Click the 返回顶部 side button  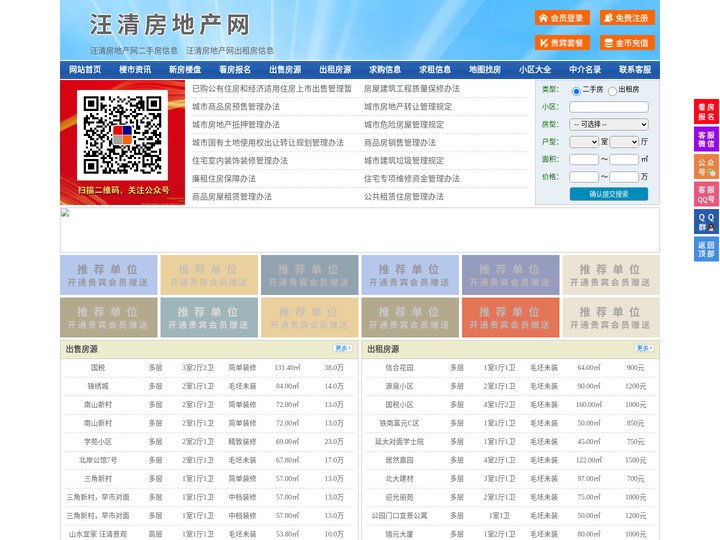click(x=706, y=249)
